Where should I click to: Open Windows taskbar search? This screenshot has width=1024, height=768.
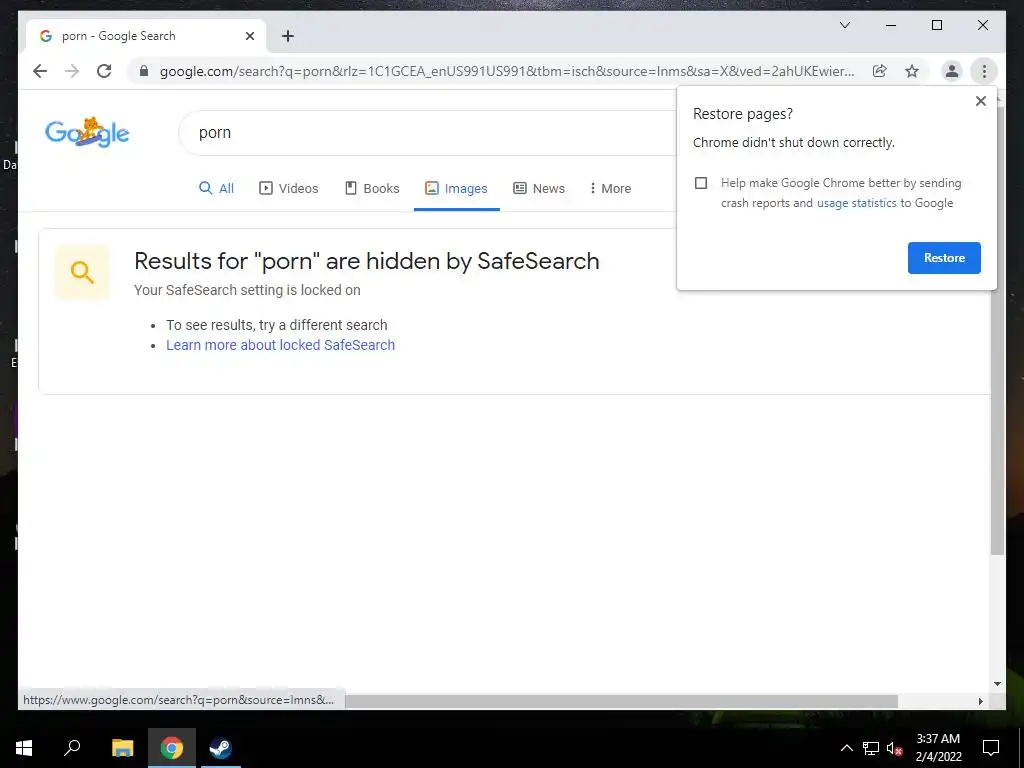[72, 748]
